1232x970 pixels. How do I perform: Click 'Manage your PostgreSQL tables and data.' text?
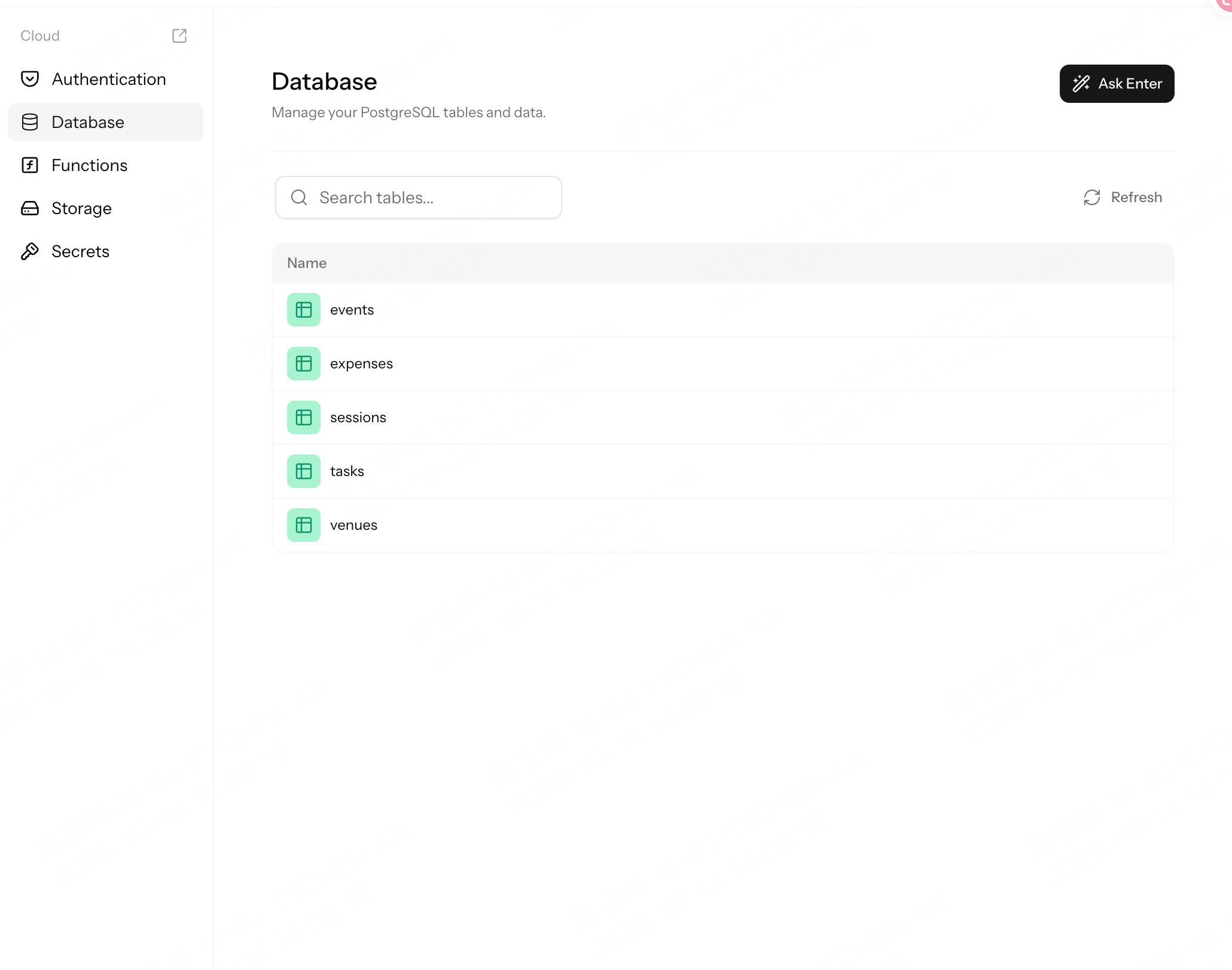pos(408,112)
